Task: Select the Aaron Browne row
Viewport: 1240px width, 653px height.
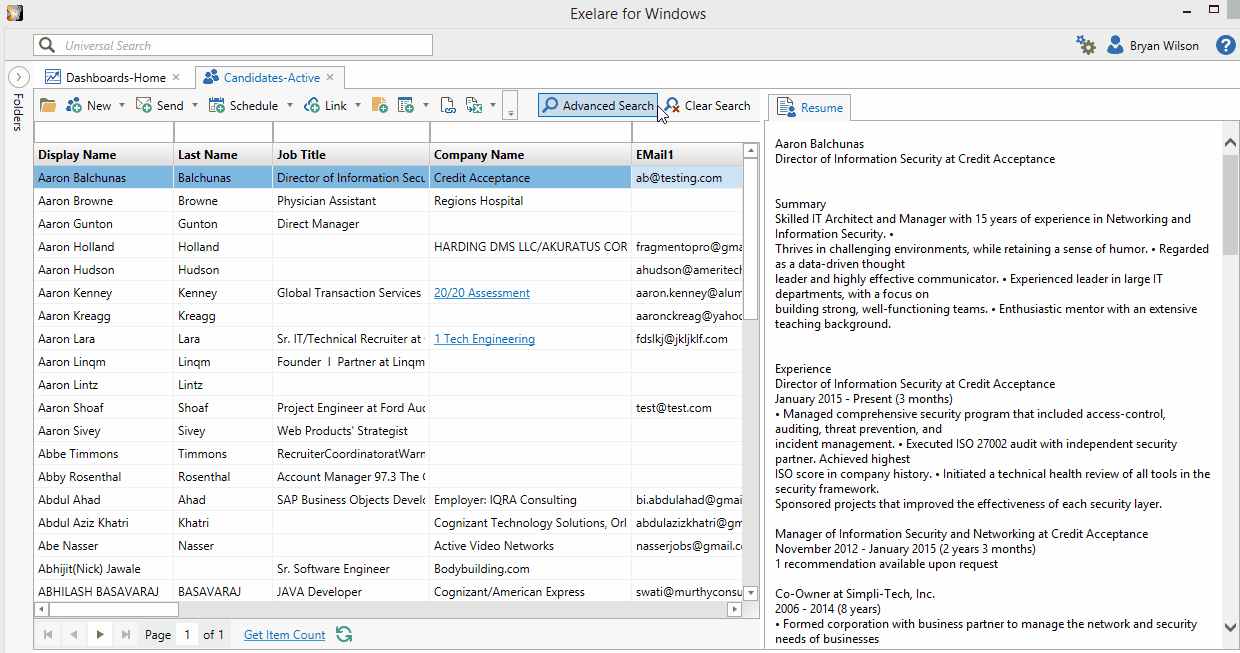Action: pyautogui.click(x=389, y=201)
